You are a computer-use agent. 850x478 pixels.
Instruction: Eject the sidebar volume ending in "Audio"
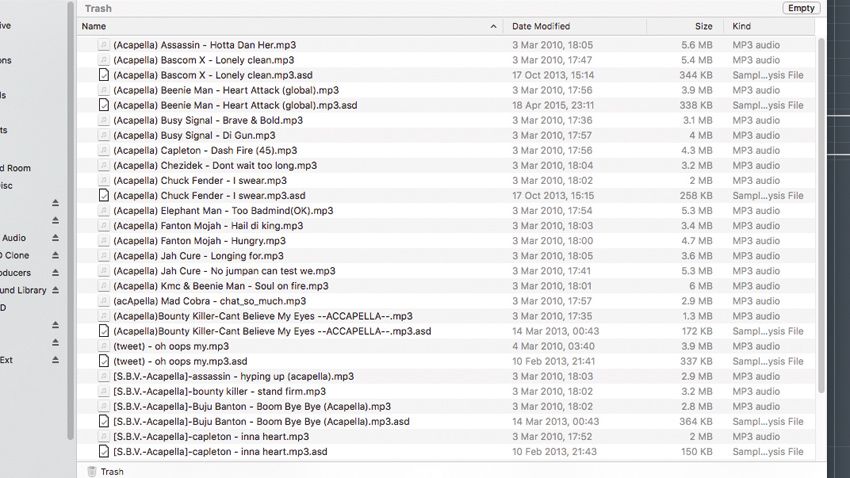(56, 238)
